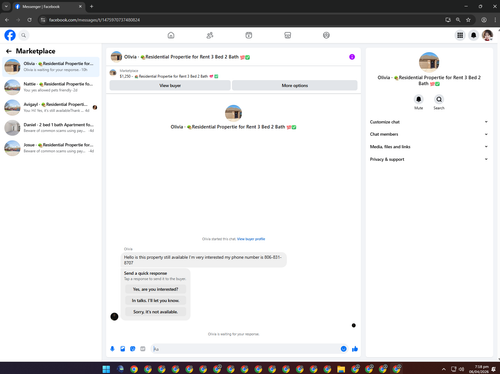Open the Chrome profile icon
The image size is (500, 374).
point(484,20)
